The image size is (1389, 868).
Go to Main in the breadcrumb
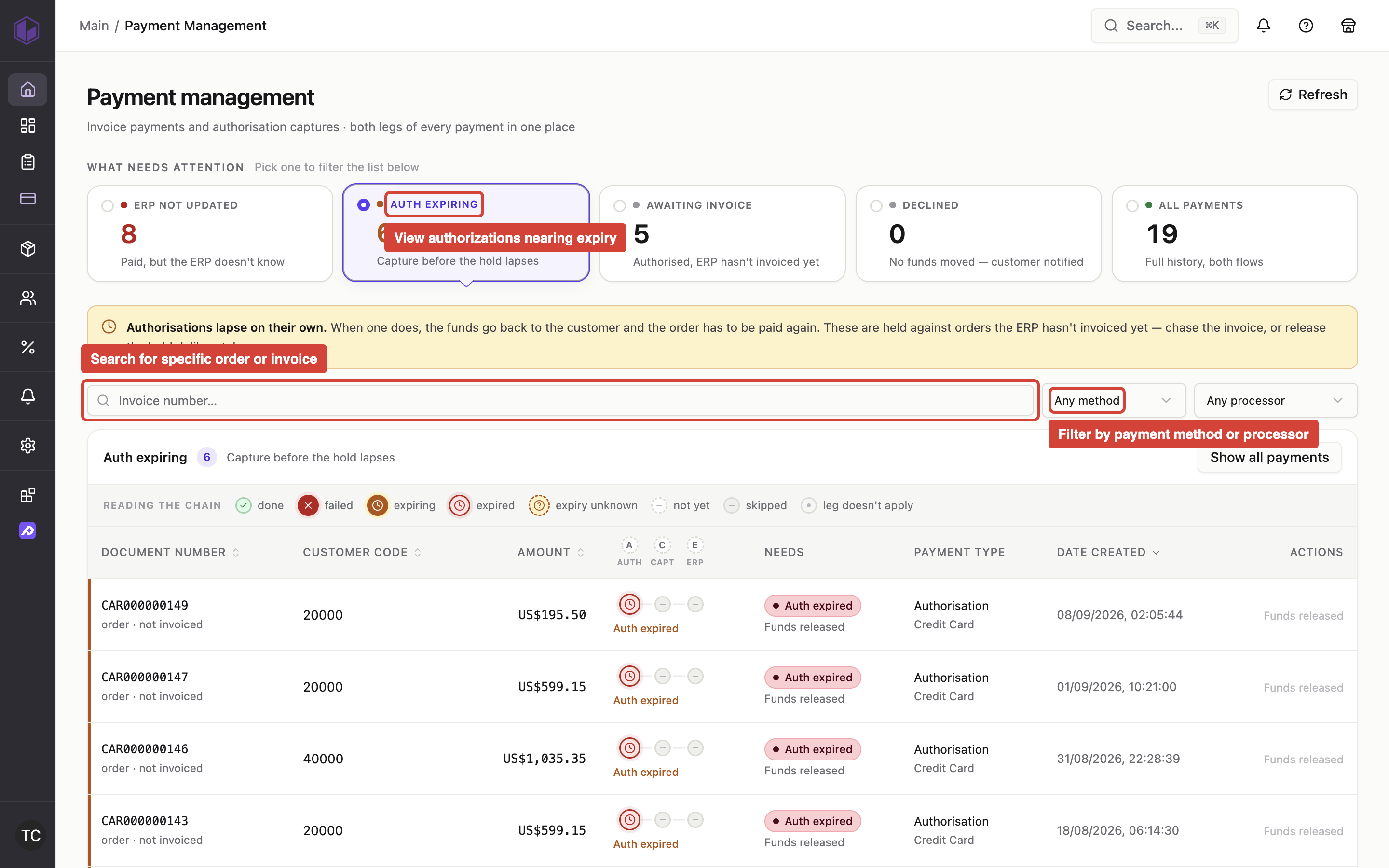(x=94, y=25)
